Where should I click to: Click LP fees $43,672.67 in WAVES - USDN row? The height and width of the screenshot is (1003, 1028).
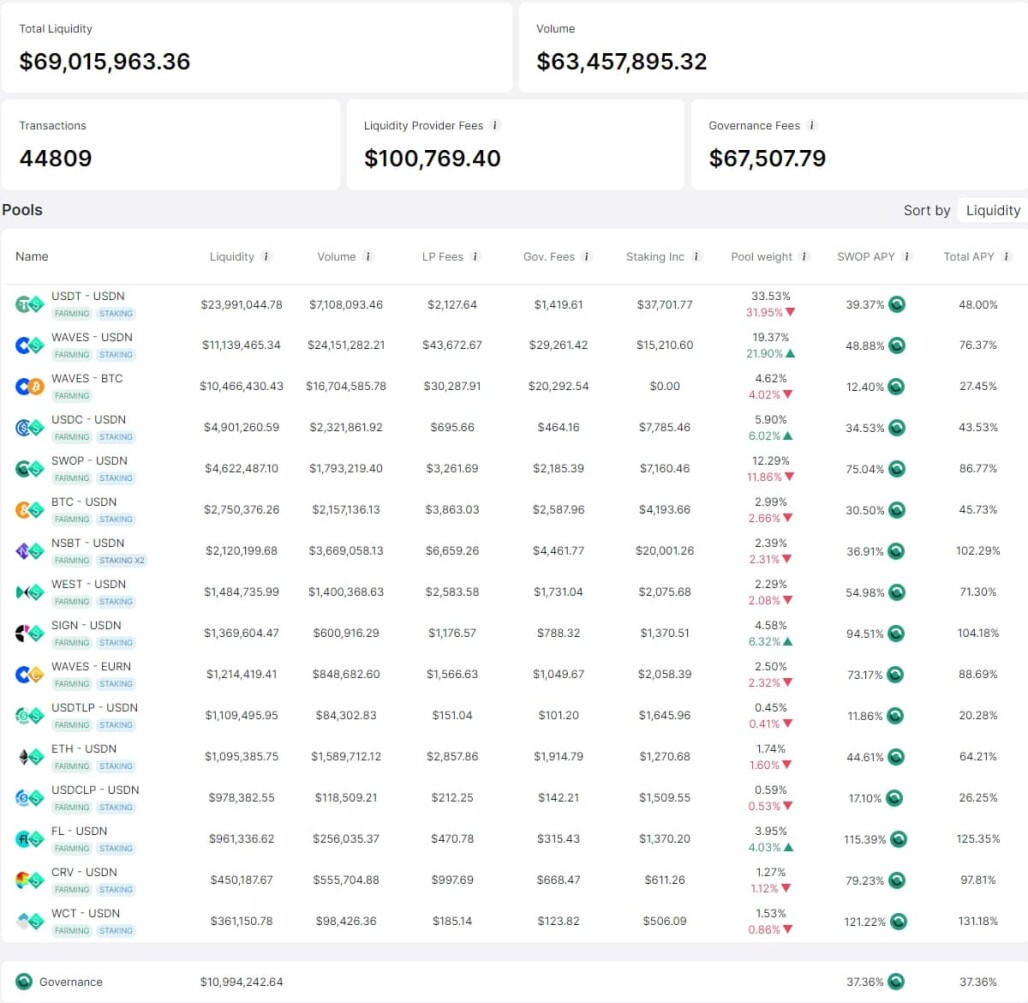pos(452,345)
